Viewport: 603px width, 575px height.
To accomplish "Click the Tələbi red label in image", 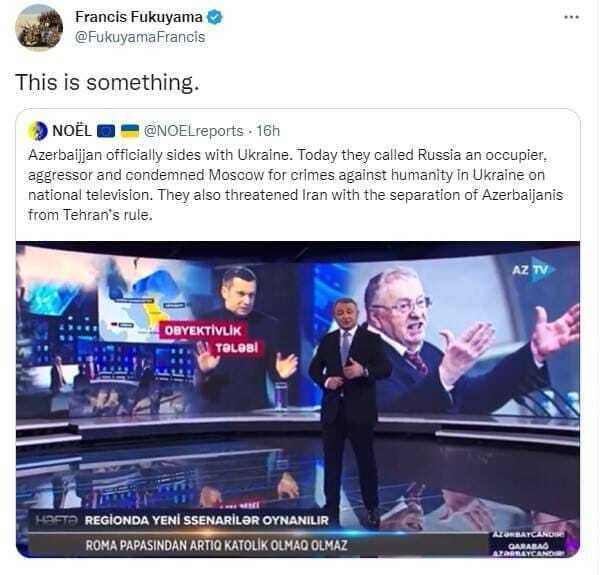I will click(x=236, y=348).
